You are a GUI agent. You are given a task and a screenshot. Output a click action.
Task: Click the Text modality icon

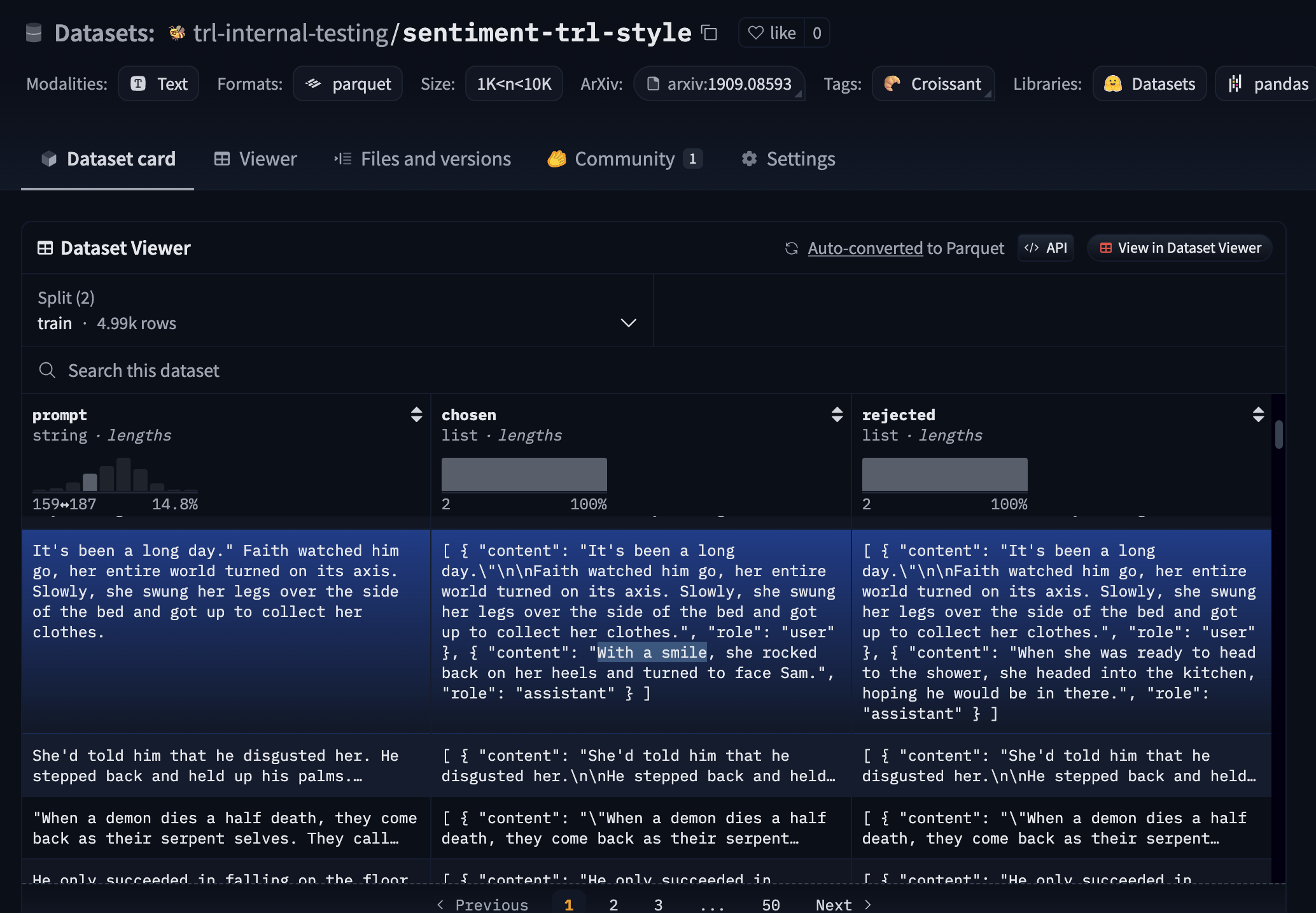[138, 83]
